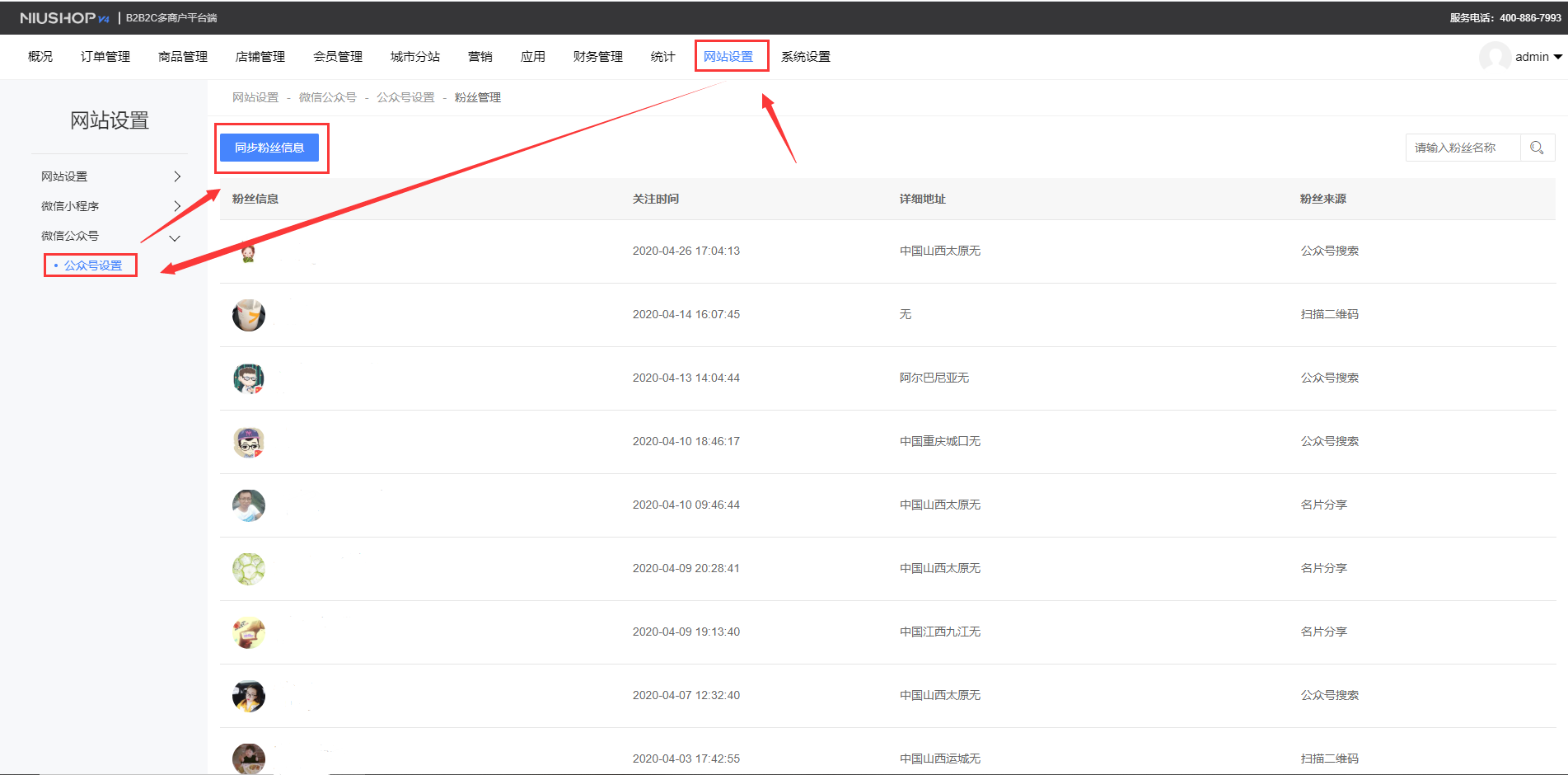Open the 统计 top menu
The width and height of the screenshot is (1568, 775).
pos(663,57)
